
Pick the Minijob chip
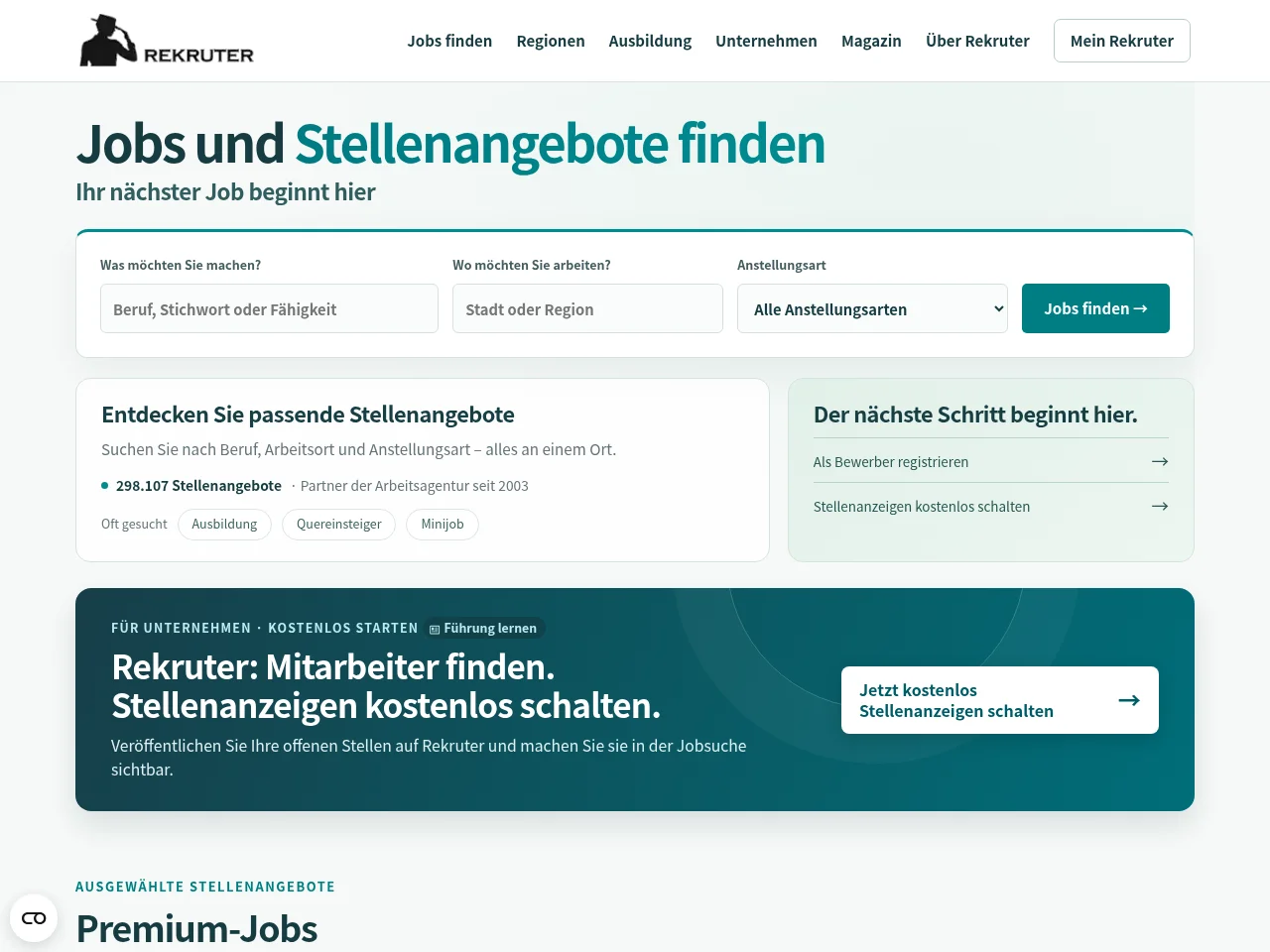pos(443,525)
